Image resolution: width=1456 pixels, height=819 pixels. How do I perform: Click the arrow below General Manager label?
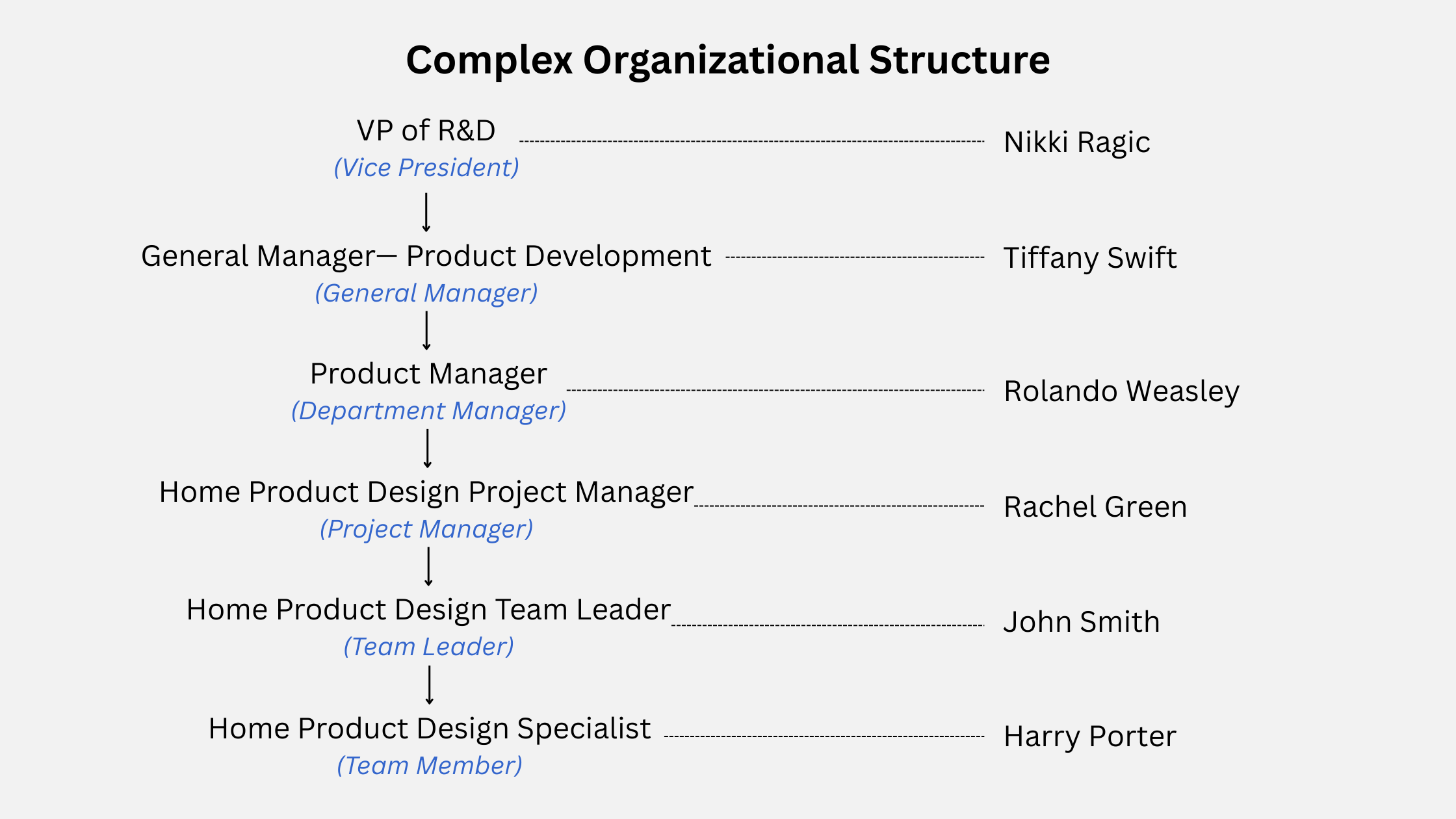click(426, 331)
